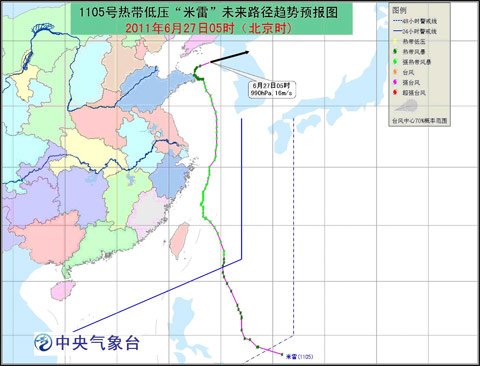The height and width of the screenshot is (366, 480).
Task: Click the black forecast direction arrow
Action: click(x=230, y=57)
